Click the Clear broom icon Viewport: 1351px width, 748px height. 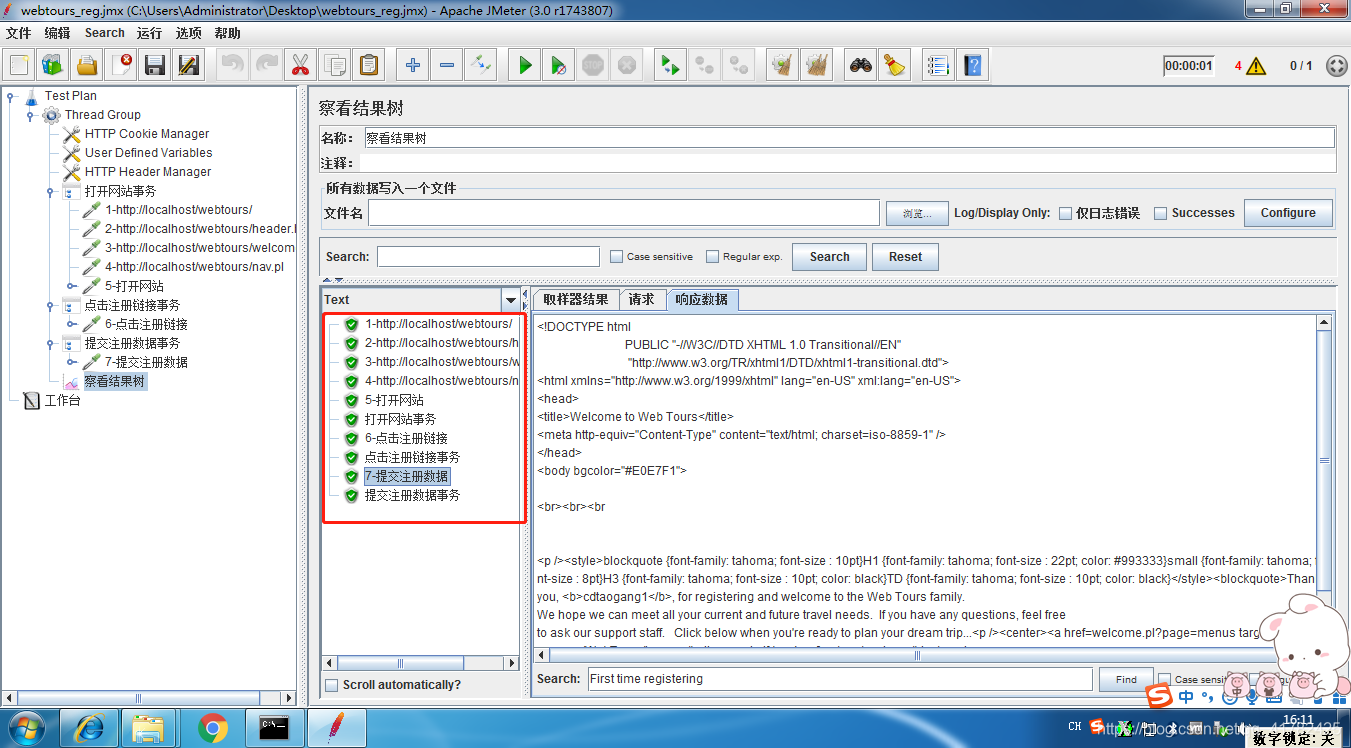(783, 66)
